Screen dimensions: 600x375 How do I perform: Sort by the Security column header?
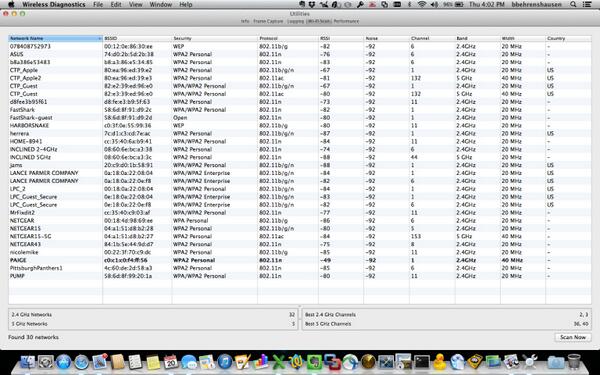(x=215, y=39)
